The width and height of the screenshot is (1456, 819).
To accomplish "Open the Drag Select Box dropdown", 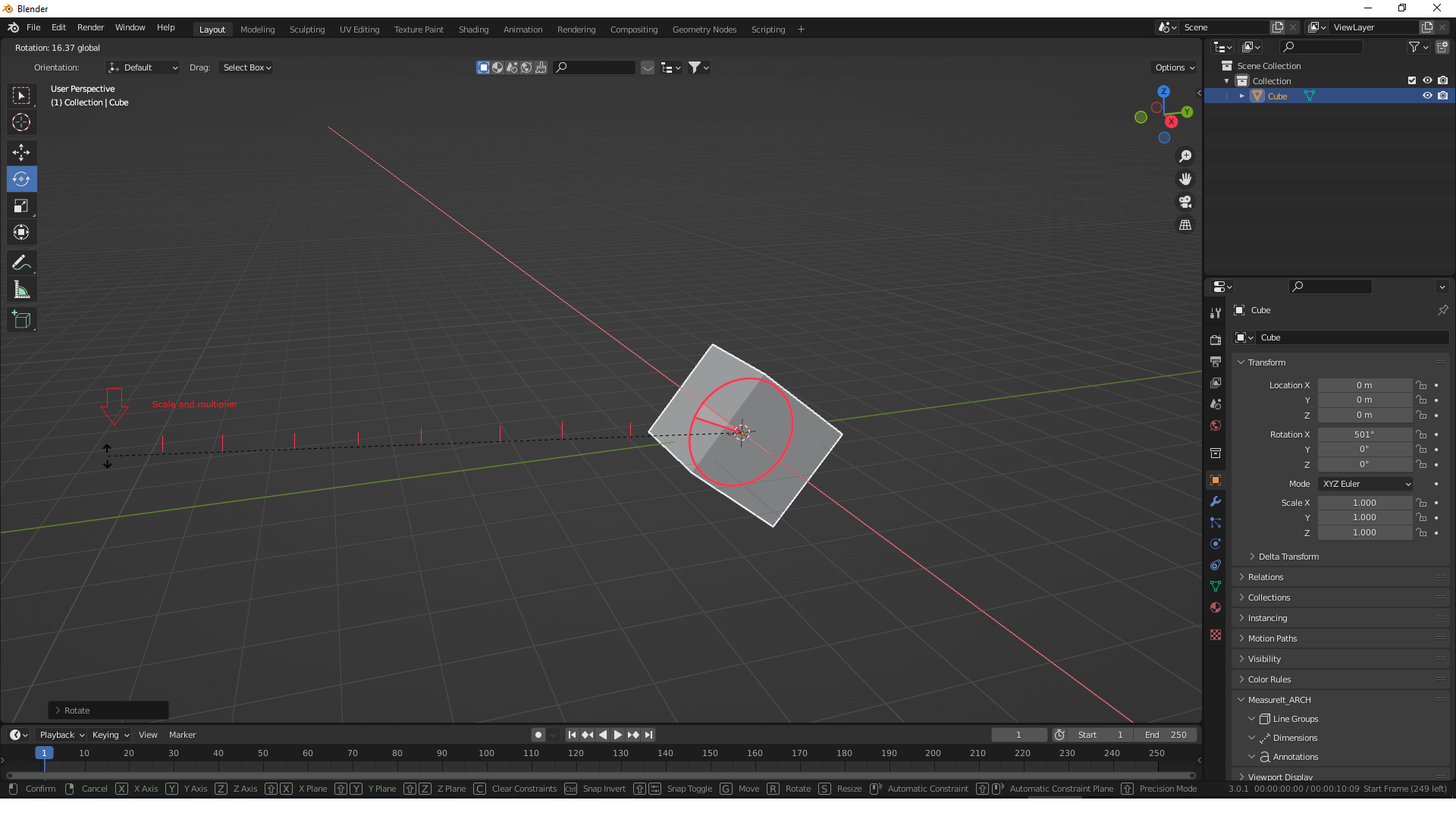I will click(246, 67).
